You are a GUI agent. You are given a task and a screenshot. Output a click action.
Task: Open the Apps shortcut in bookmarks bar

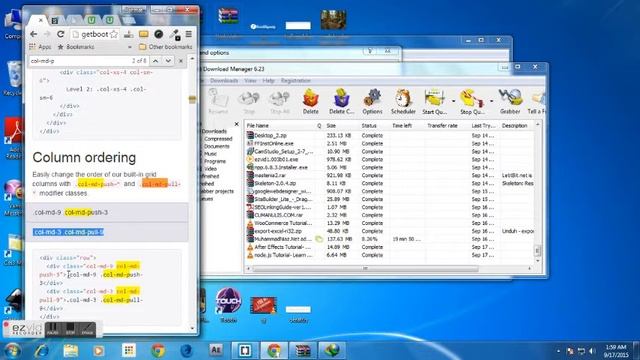coord(40,47)
